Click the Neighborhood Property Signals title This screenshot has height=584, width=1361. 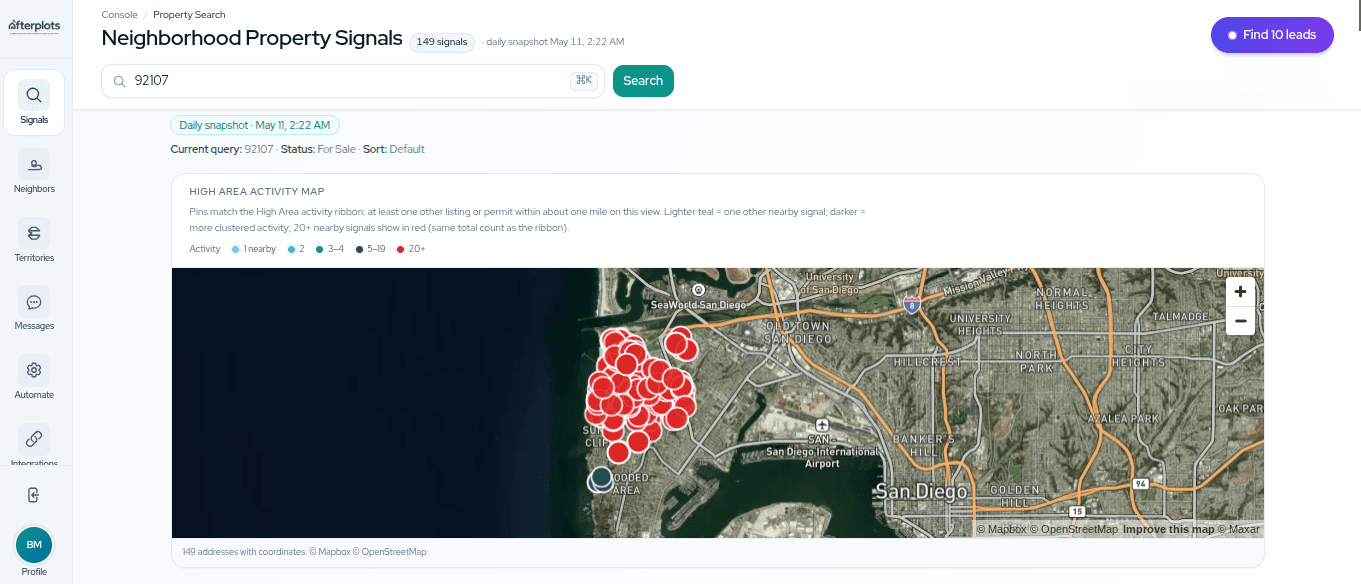click(252, 38)
